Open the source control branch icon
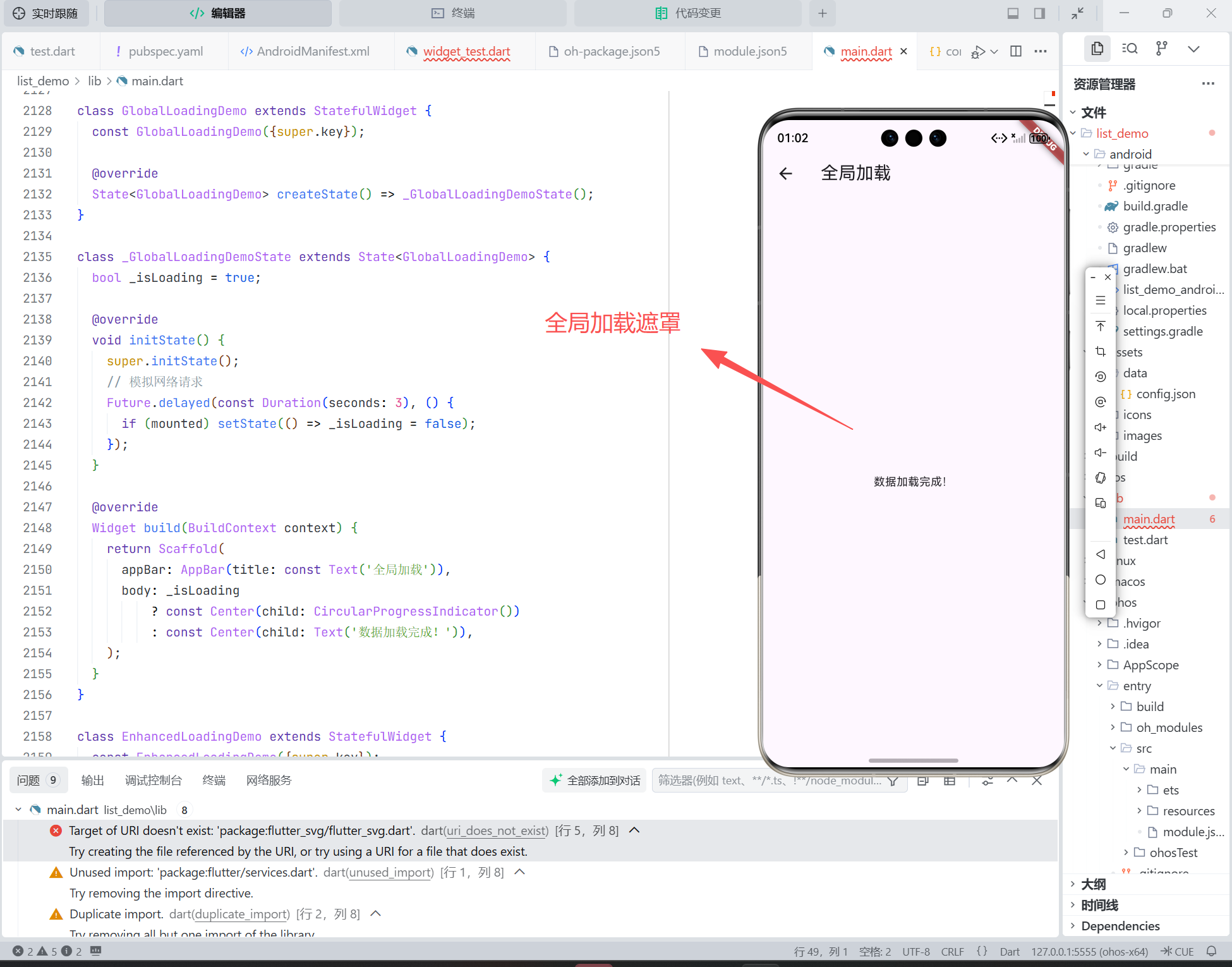The height and width of the screenshot is (967, 1232). tap(1161, 49)
